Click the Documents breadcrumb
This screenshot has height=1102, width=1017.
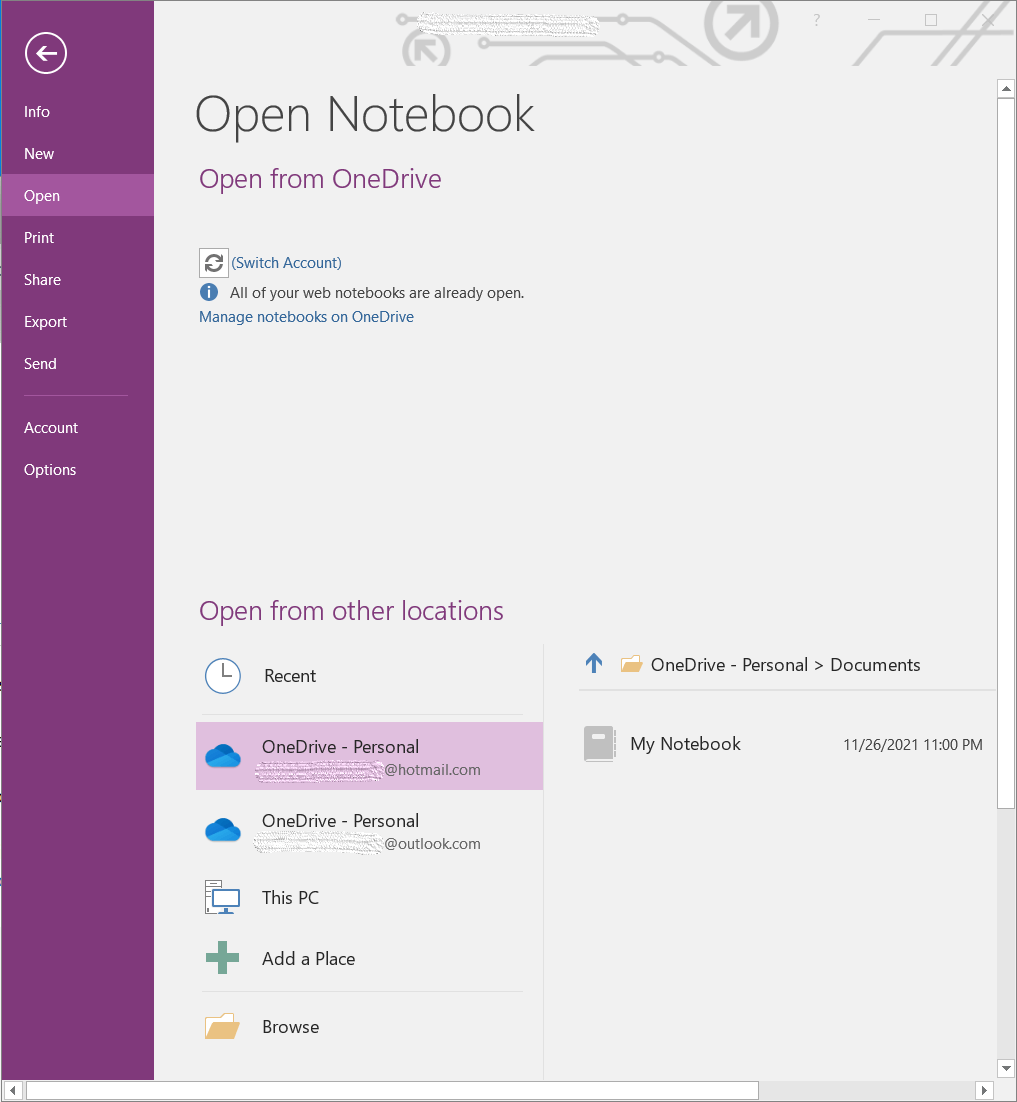click(x=875, y=665)
